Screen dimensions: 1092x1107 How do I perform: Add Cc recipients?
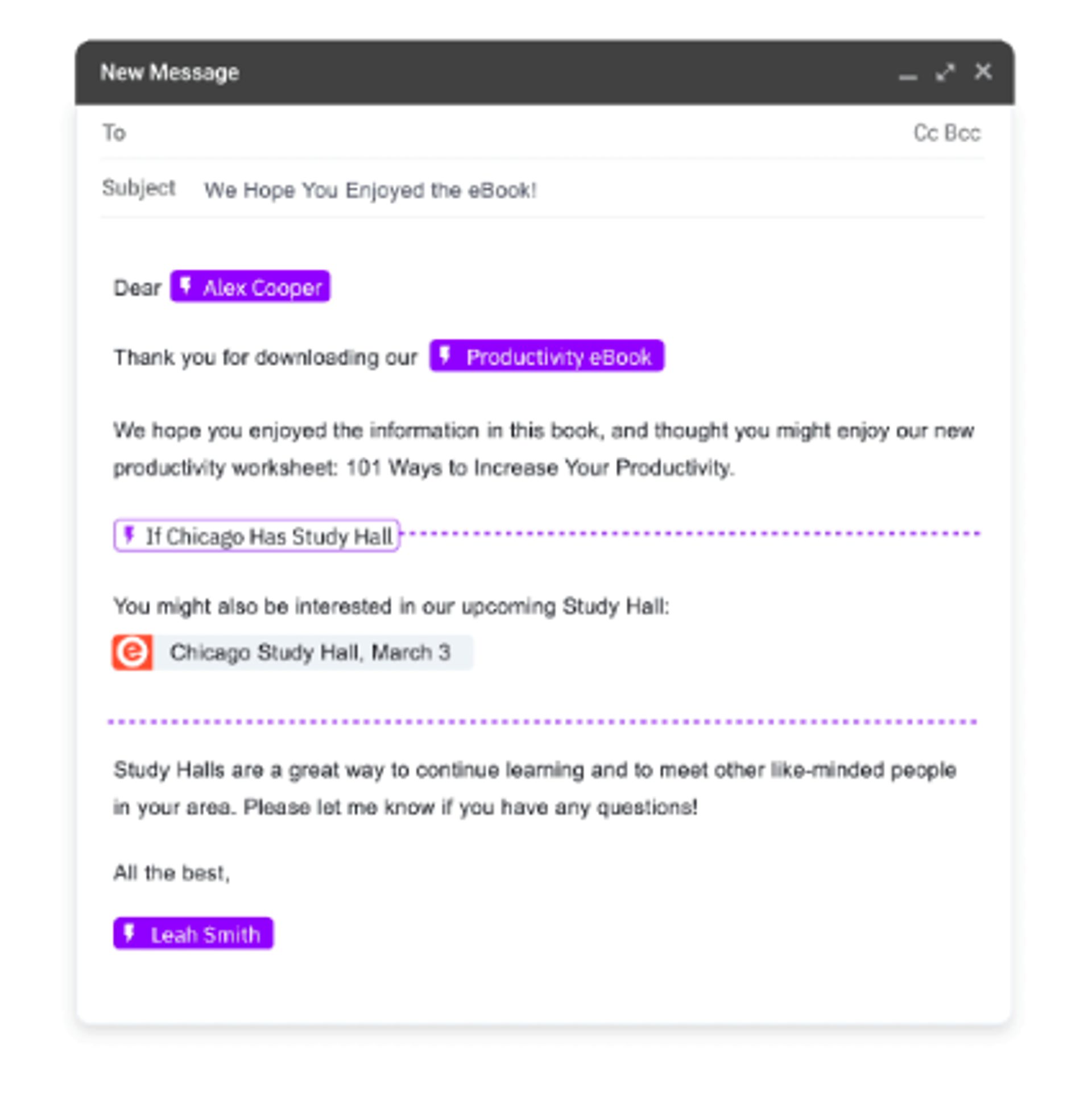click(924, 133)
